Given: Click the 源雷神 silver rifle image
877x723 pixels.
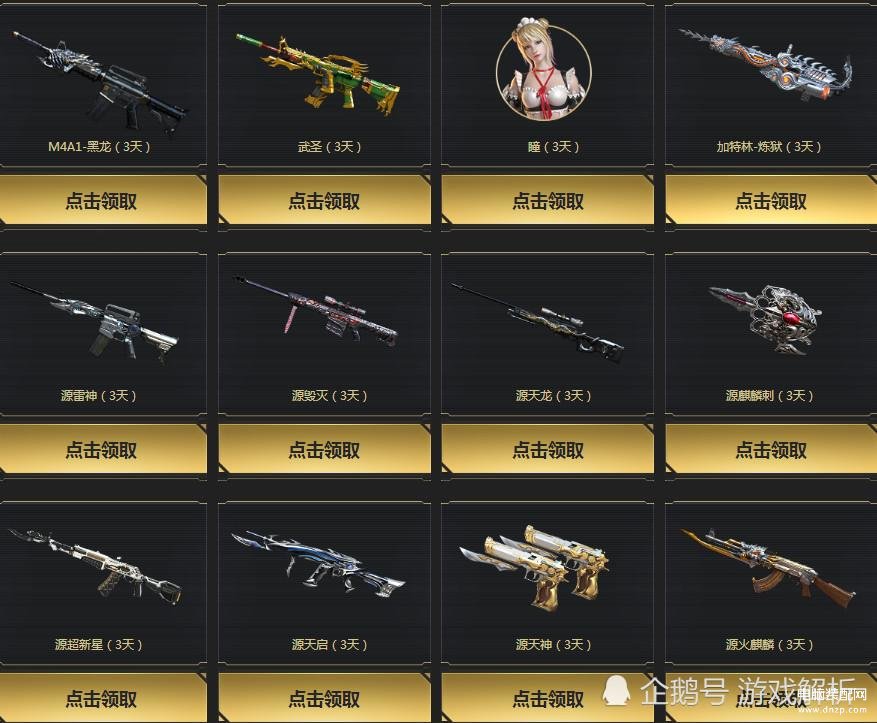Looking at the screenshot, I should (x=94, y=322).
